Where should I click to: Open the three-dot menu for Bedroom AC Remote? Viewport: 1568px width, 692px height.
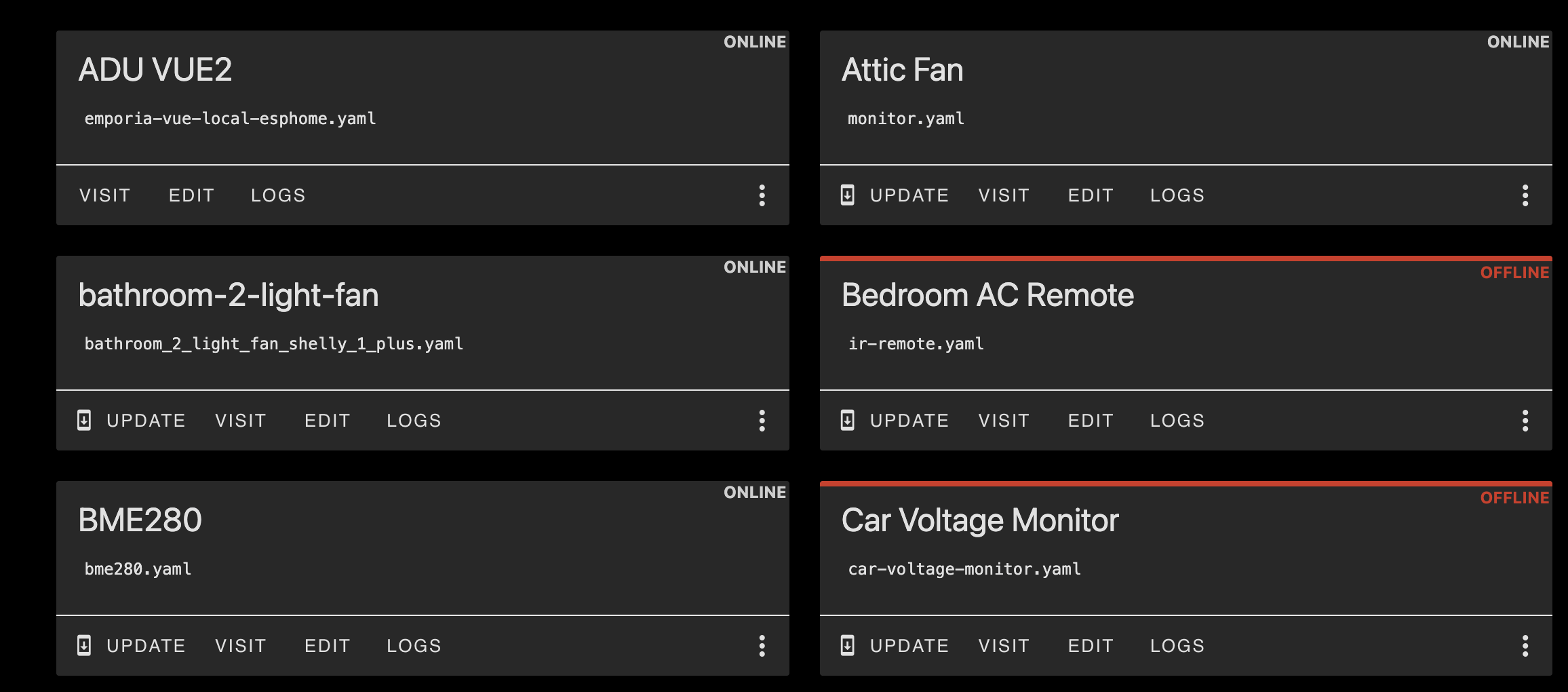click(1525, 421)
